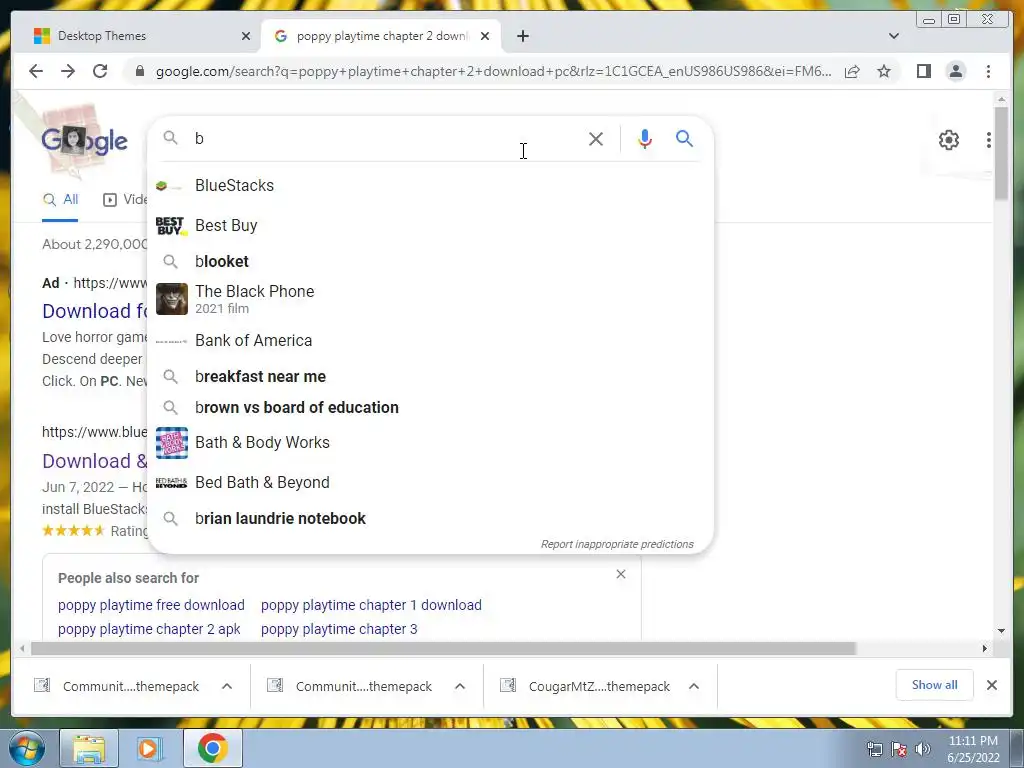
Task: Pick the blooket suggestion
Action: tap(430, 261)
